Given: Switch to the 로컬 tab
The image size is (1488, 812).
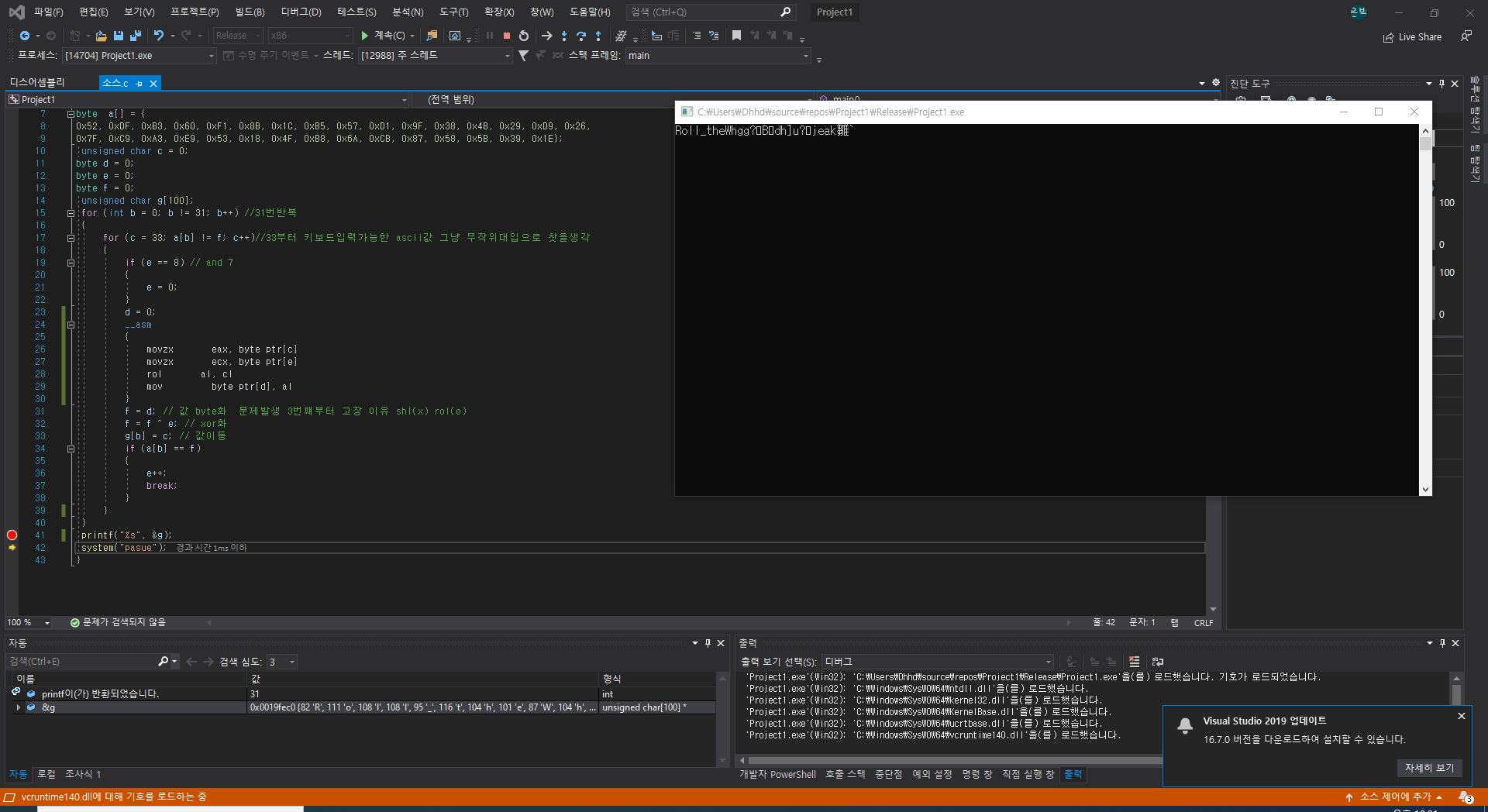Looking at the screenshot, I should click(x=46, y=774).
